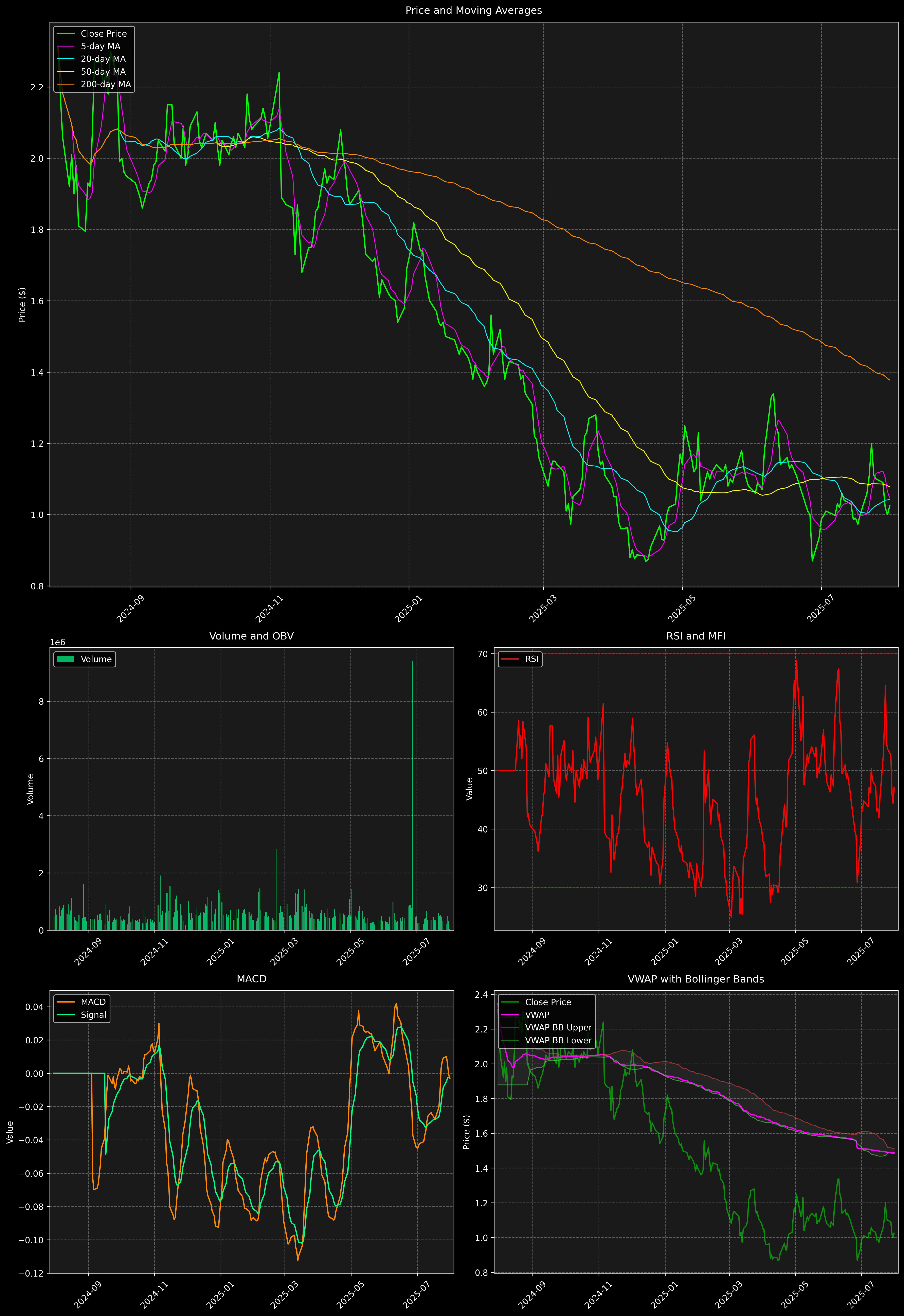Select the '50-day MA' legend label
This screenshot has width=904, height=1316.
tap(103, 72)
